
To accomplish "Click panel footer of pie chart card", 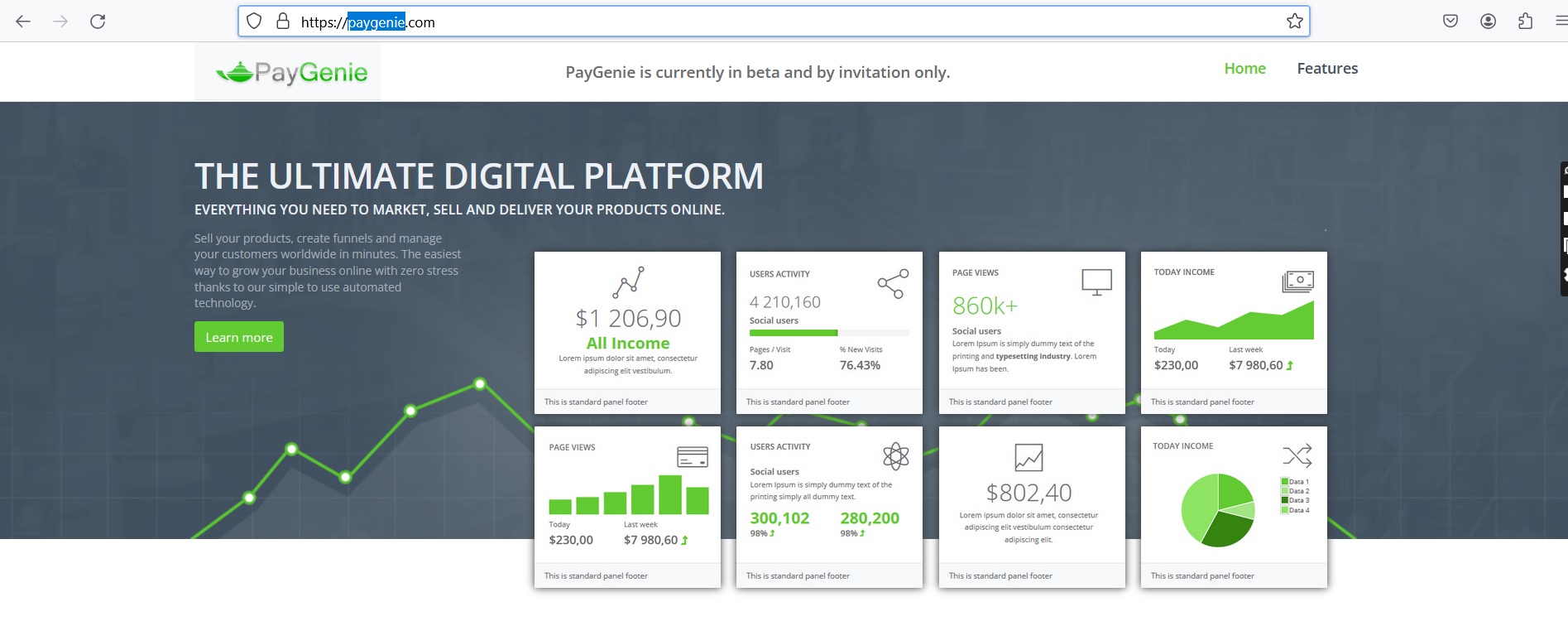I will pos(1234,575).
